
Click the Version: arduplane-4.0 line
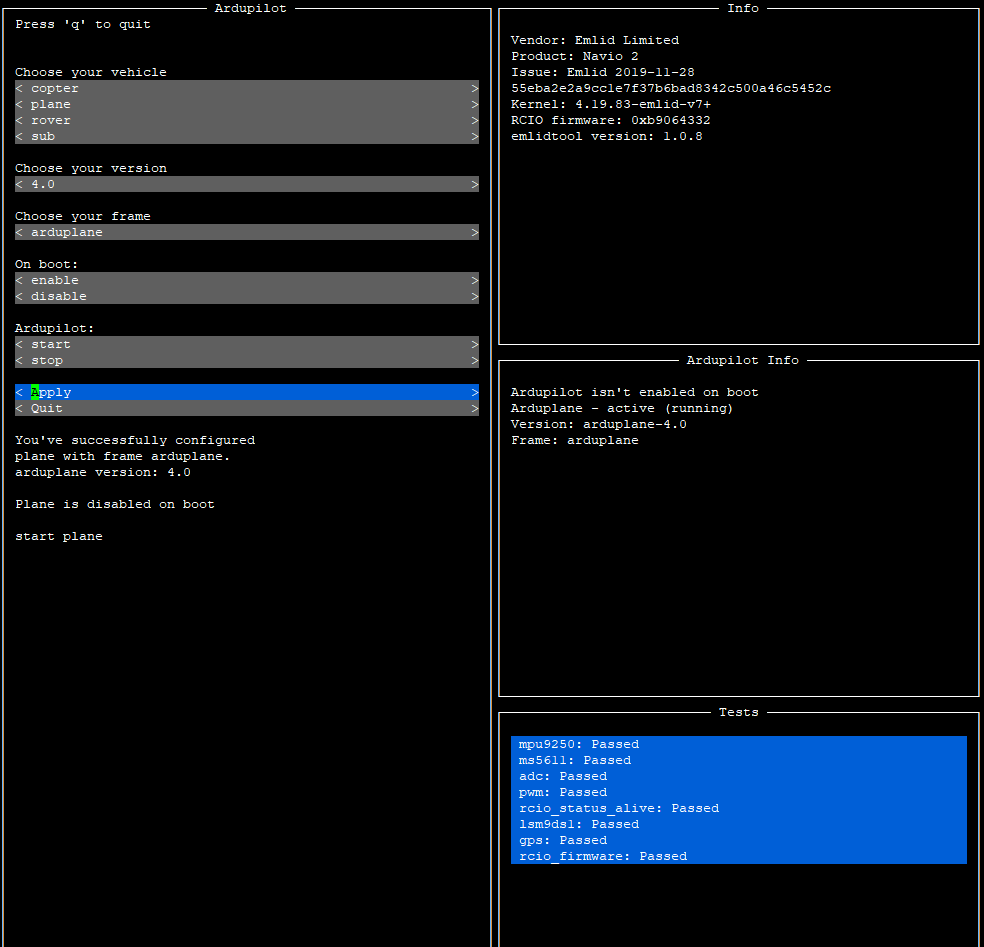[x=599, y=424]
